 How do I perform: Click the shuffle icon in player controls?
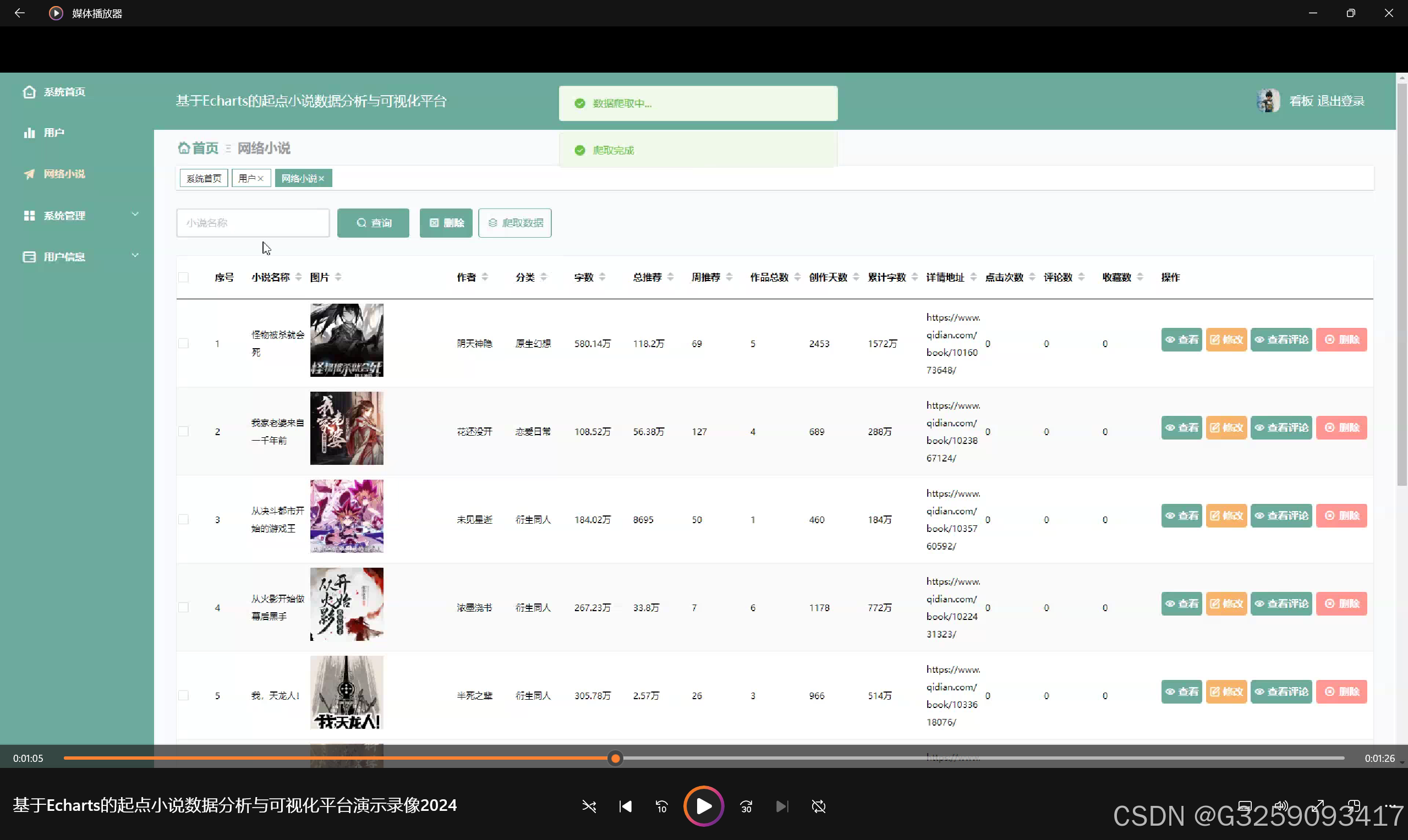coord(589,806)
